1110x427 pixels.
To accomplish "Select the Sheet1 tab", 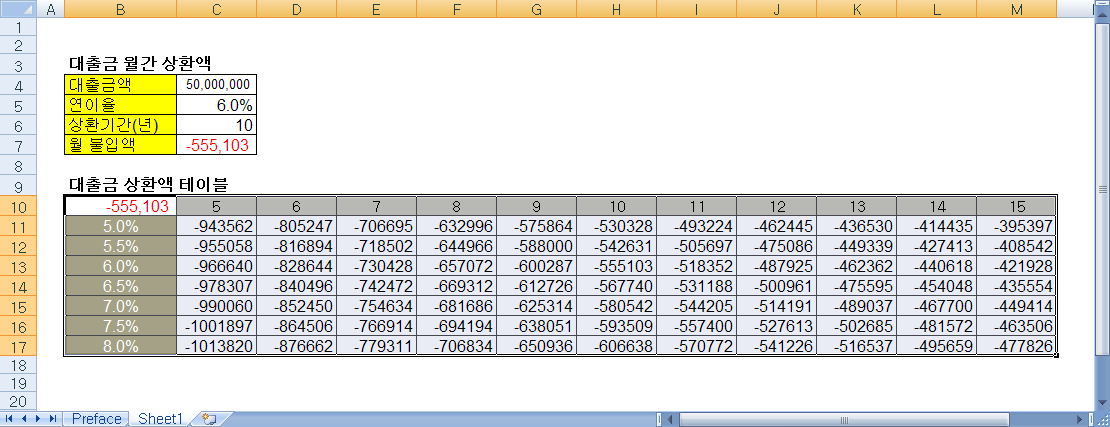I will (160, 419).
